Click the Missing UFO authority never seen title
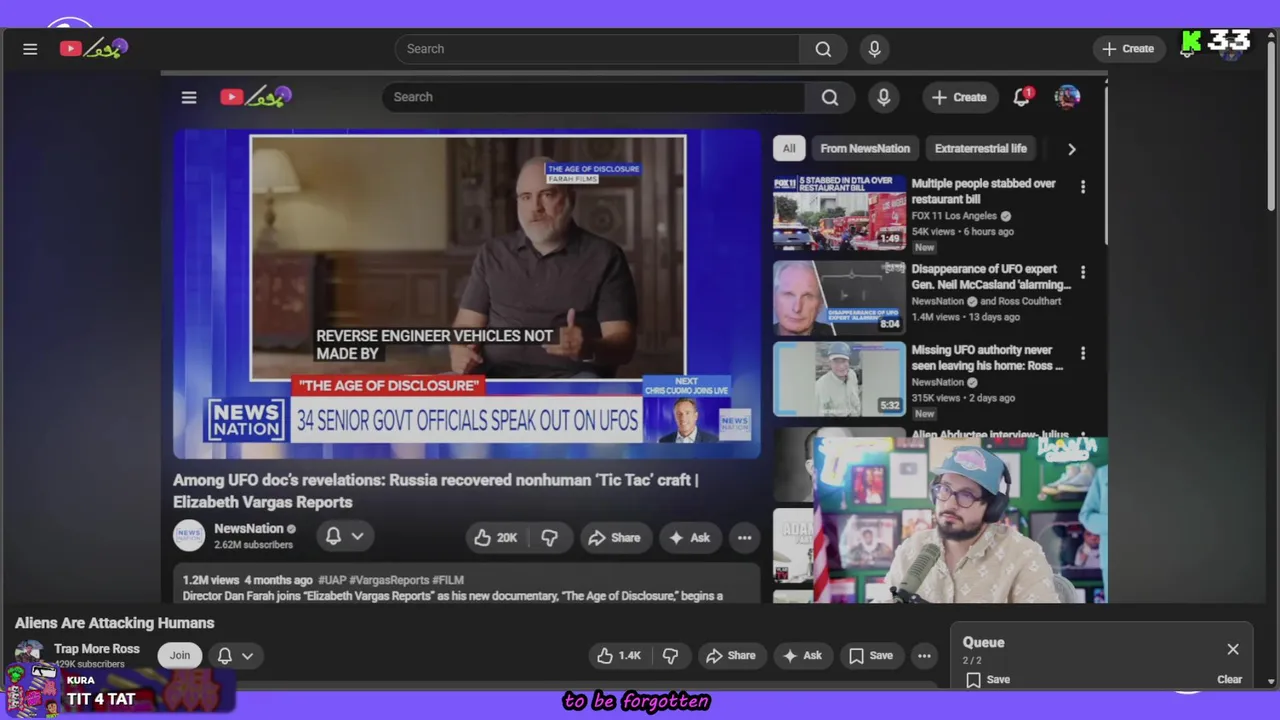The image size is (1280, 720). click(986, 358)
